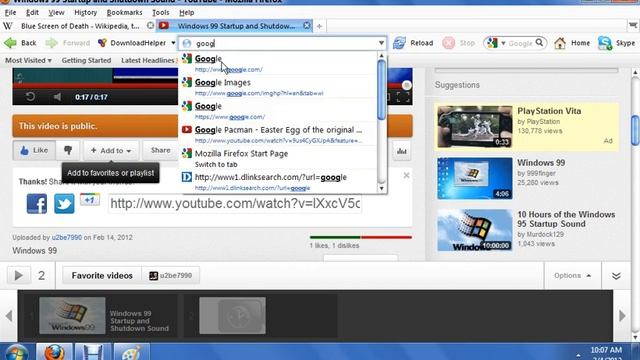This screenshot has height=360, width=640.
Task: Expand the Most Visited bookmarks dropdown
Action: coord(28,60)
